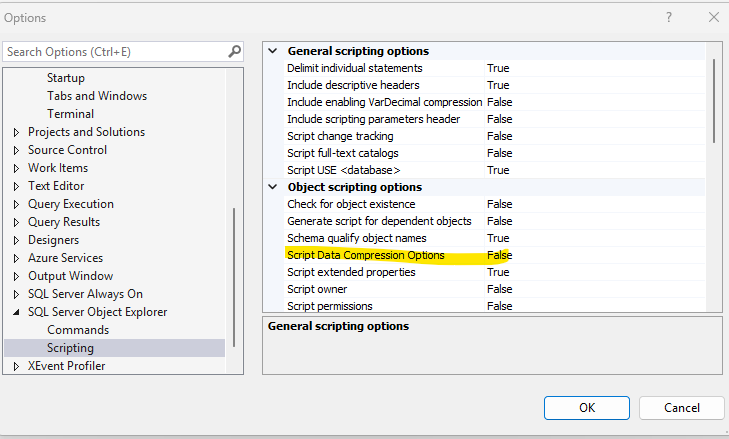The width and height of the screenshot is (729, 439).
Task: Expand Text Editor node
Action: coord(16,186)
